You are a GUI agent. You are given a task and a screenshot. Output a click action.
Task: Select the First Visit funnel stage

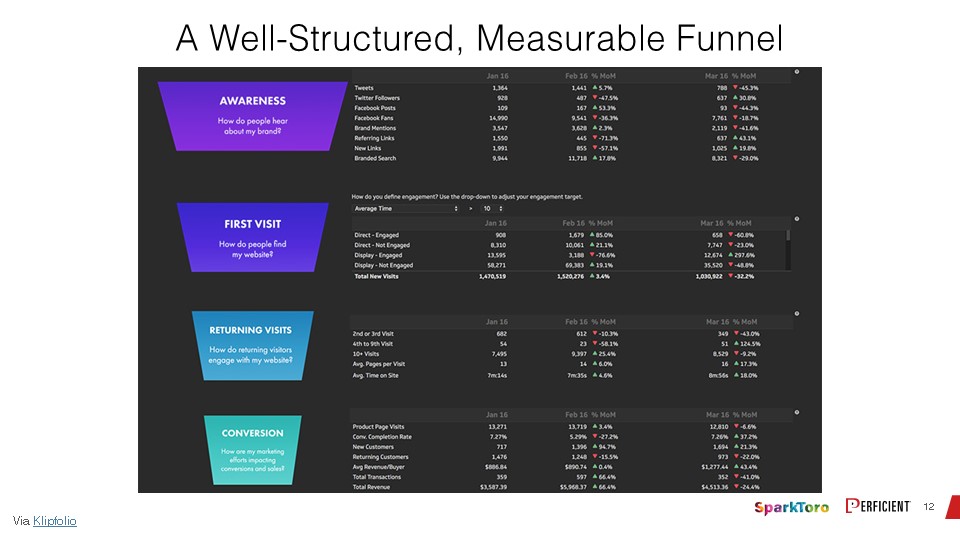[252, 238]
